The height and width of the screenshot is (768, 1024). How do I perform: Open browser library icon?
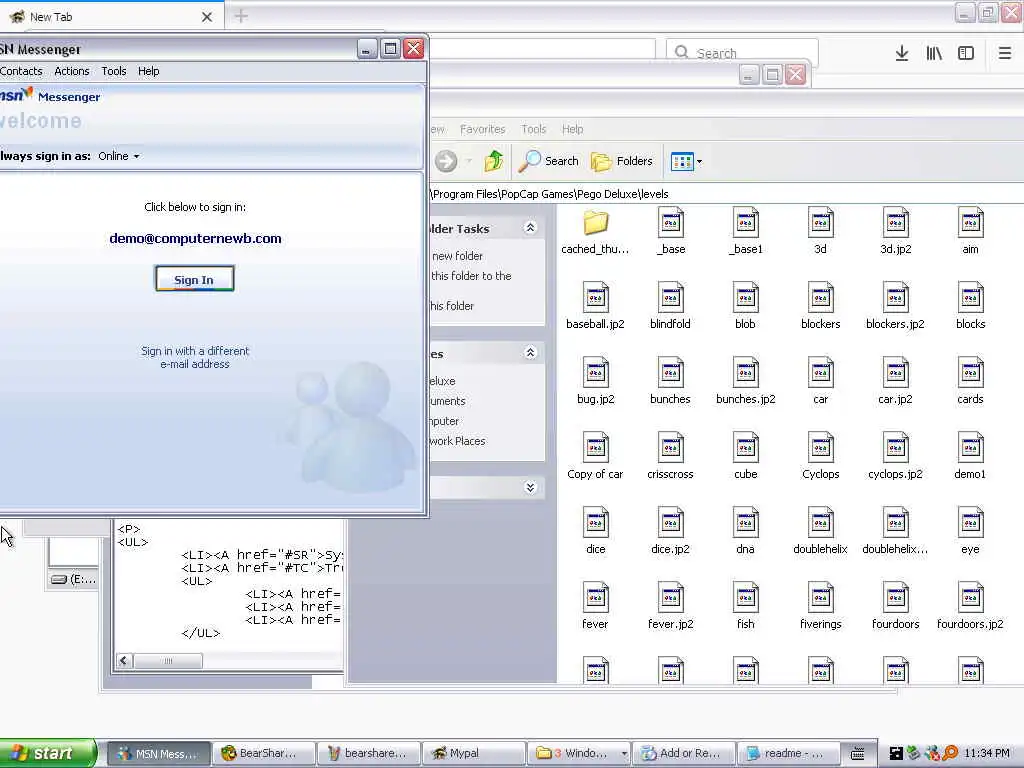934,54
